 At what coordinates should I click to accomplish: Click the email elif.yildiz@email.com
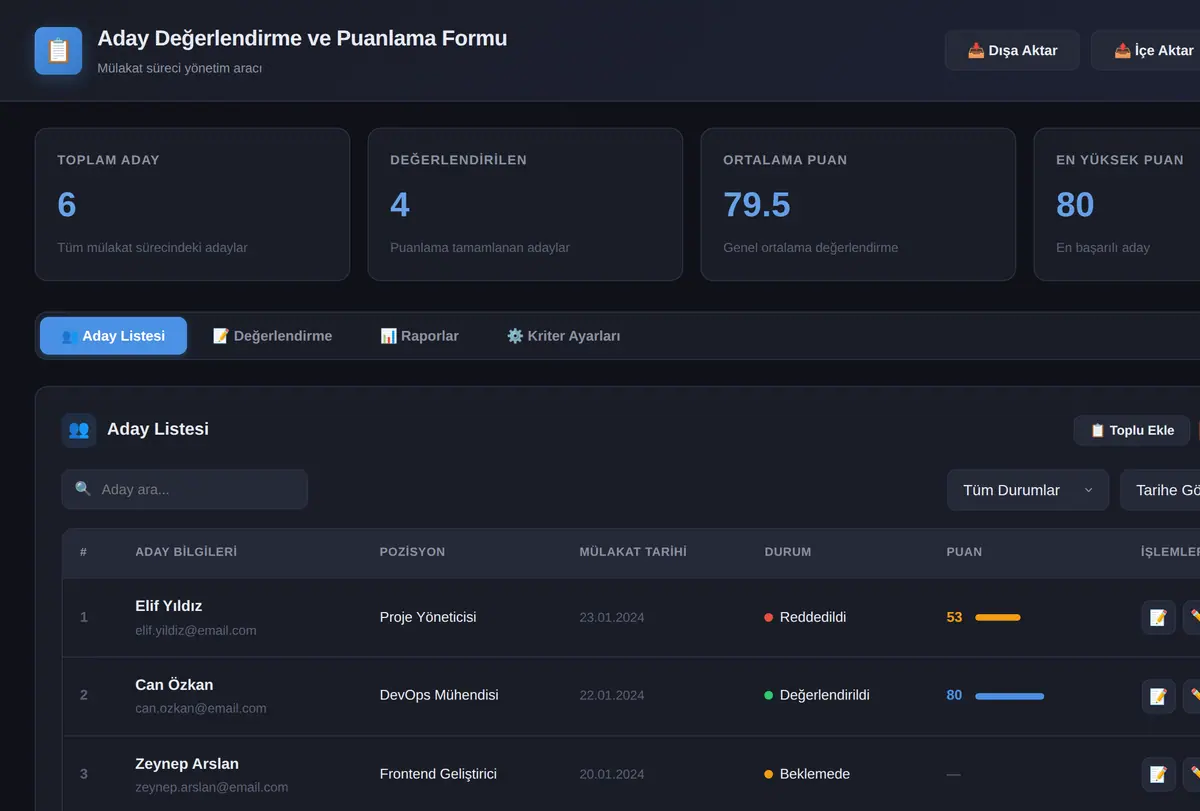[x=196, y=630]
